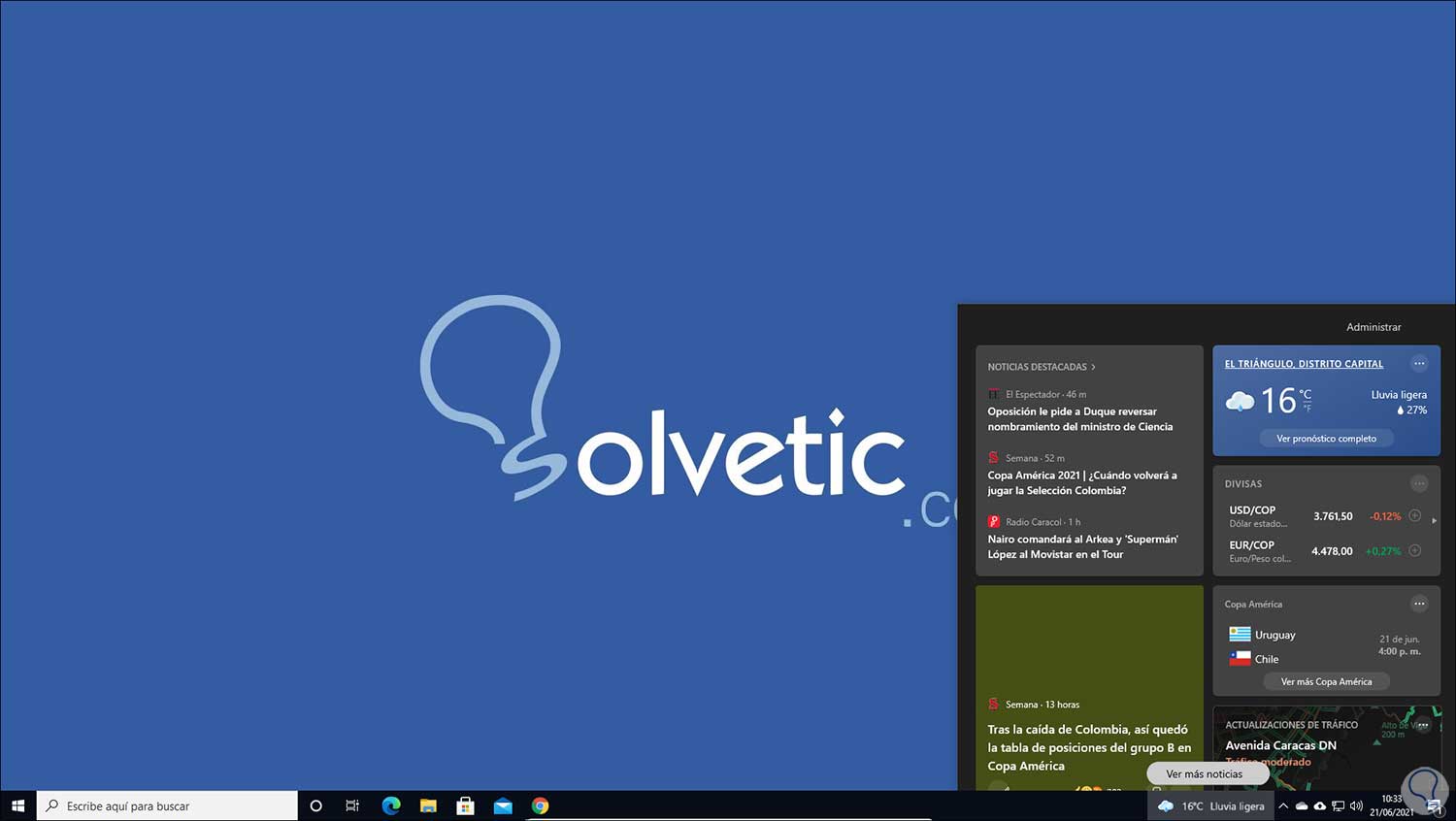Open Divisas card options menu

pyautogui.click(x=1419, y=483)
